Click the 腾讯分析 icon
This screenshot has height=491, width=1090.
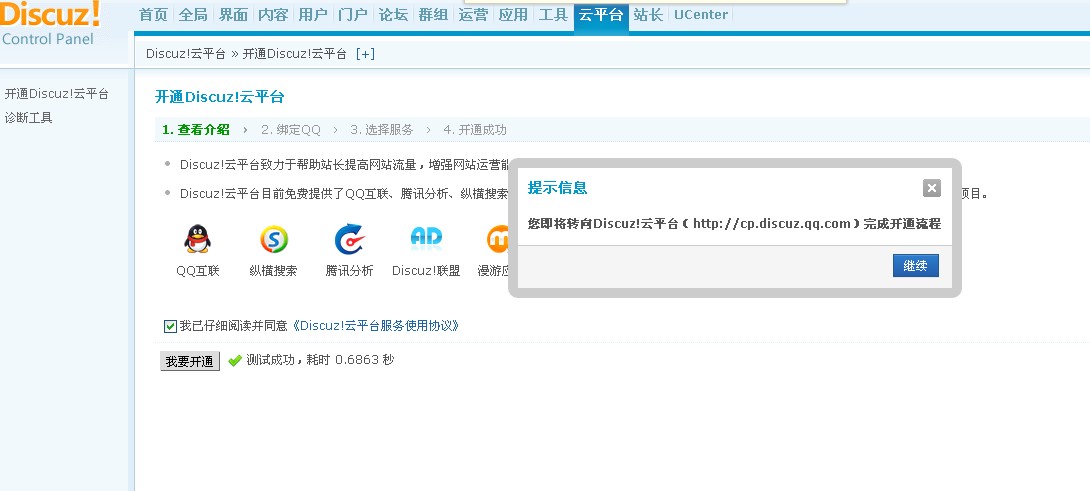[349, 239]
